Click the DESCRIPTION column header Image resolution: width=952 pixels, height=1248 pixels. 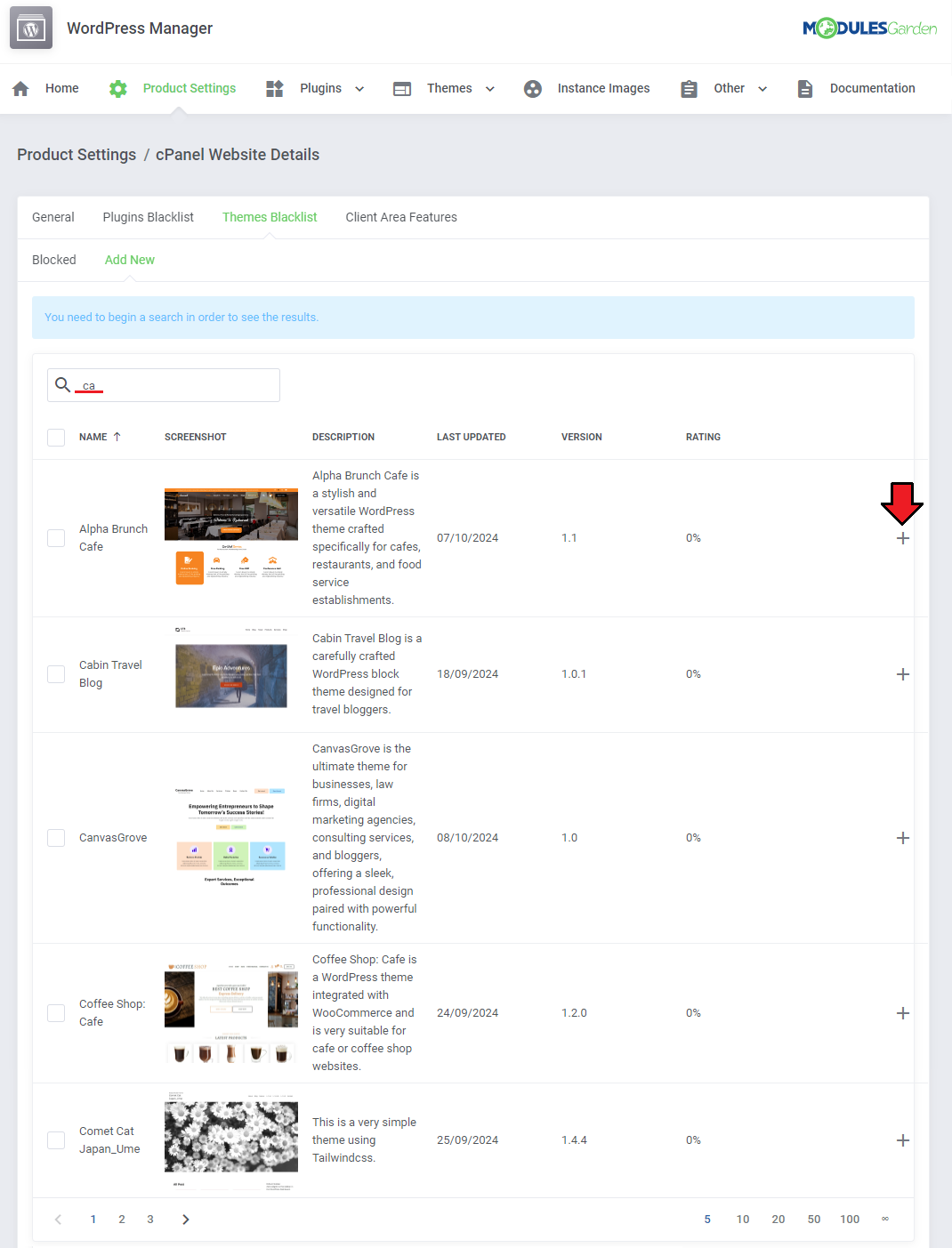point(343,437)
